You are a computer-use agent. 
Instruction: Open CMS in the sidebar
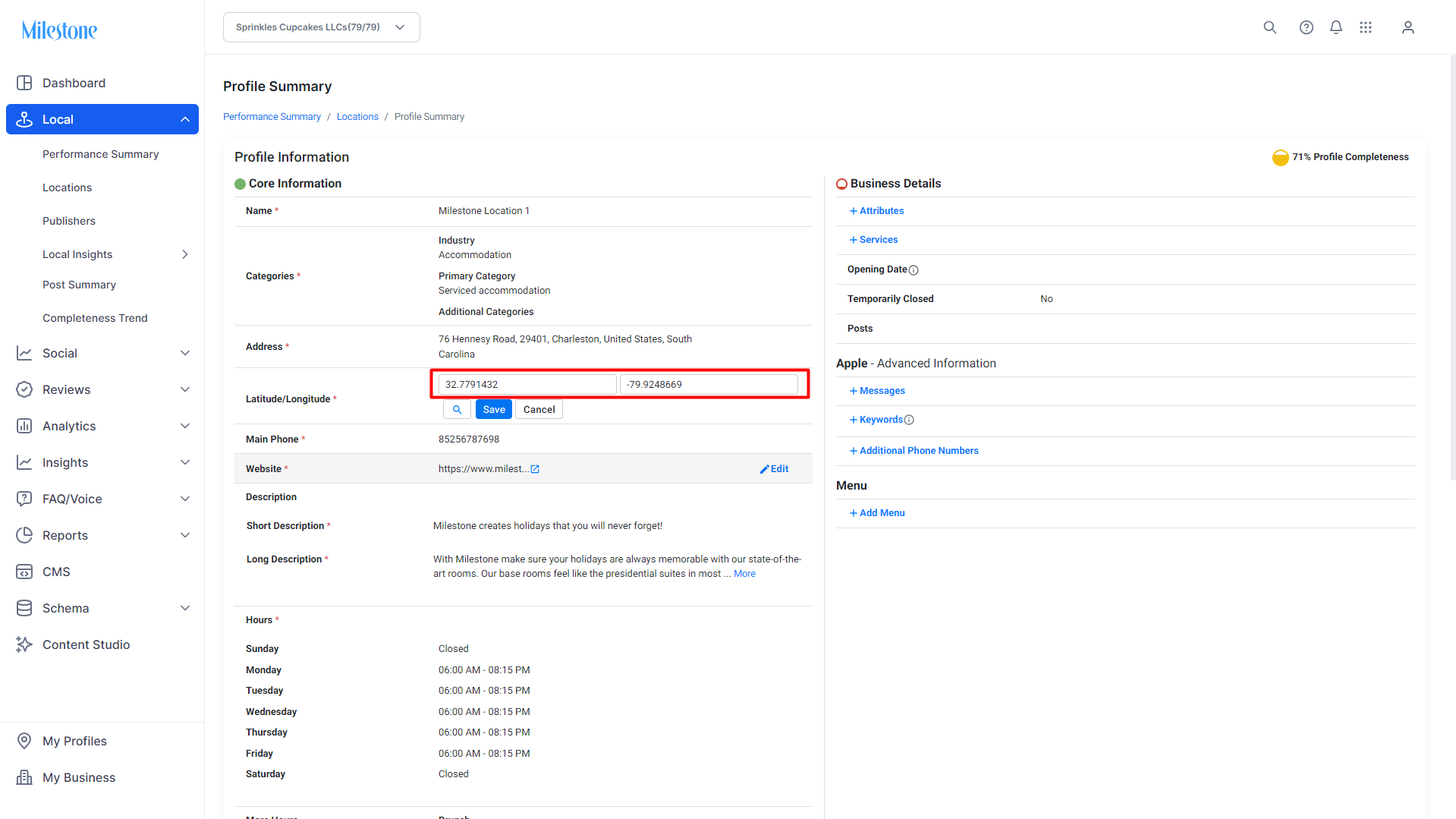tap(56, 572)
